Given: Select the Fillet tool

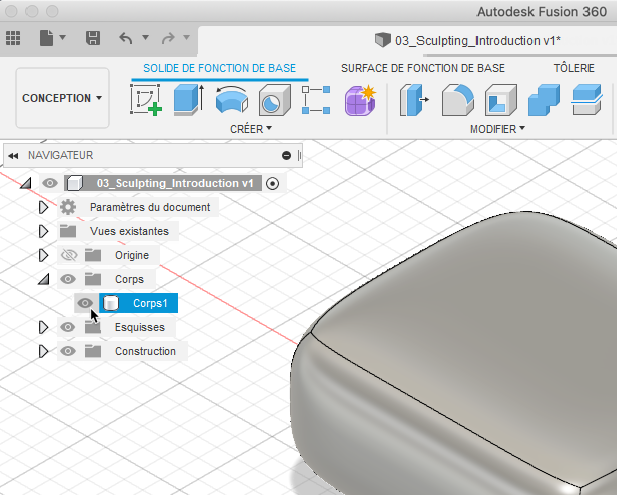Looking at the screenshot, I should click(x=458, y=100).
